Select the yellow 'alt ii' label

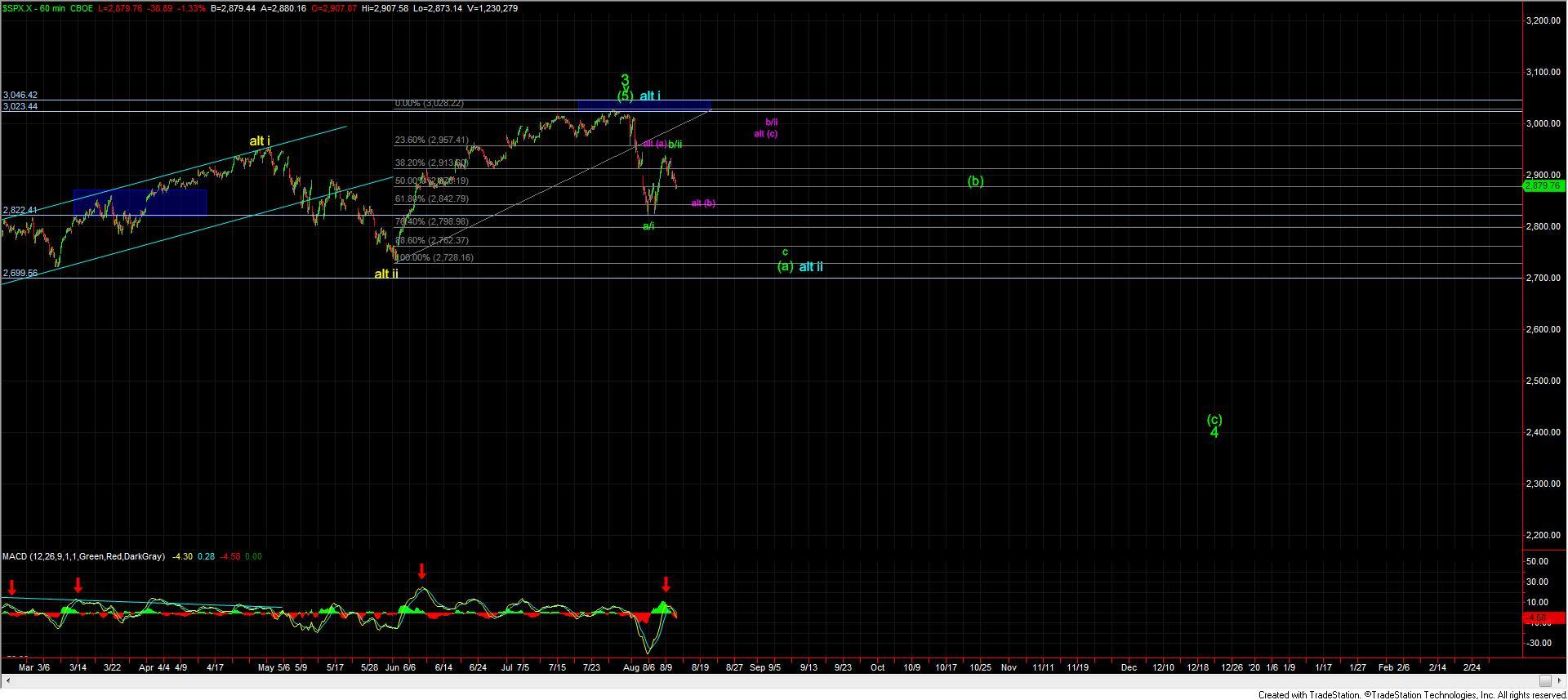pyautogui.click(x=386, y=274)
